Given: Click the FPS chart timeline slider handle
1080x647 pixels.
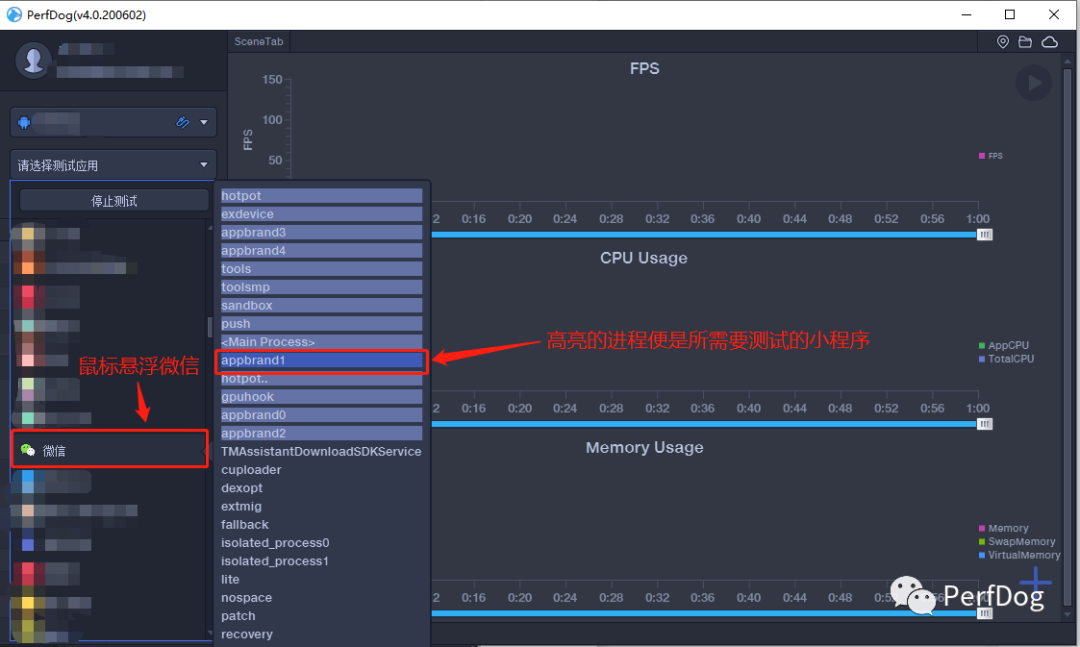Looking at the screenshot, I should tap(985, 235).
